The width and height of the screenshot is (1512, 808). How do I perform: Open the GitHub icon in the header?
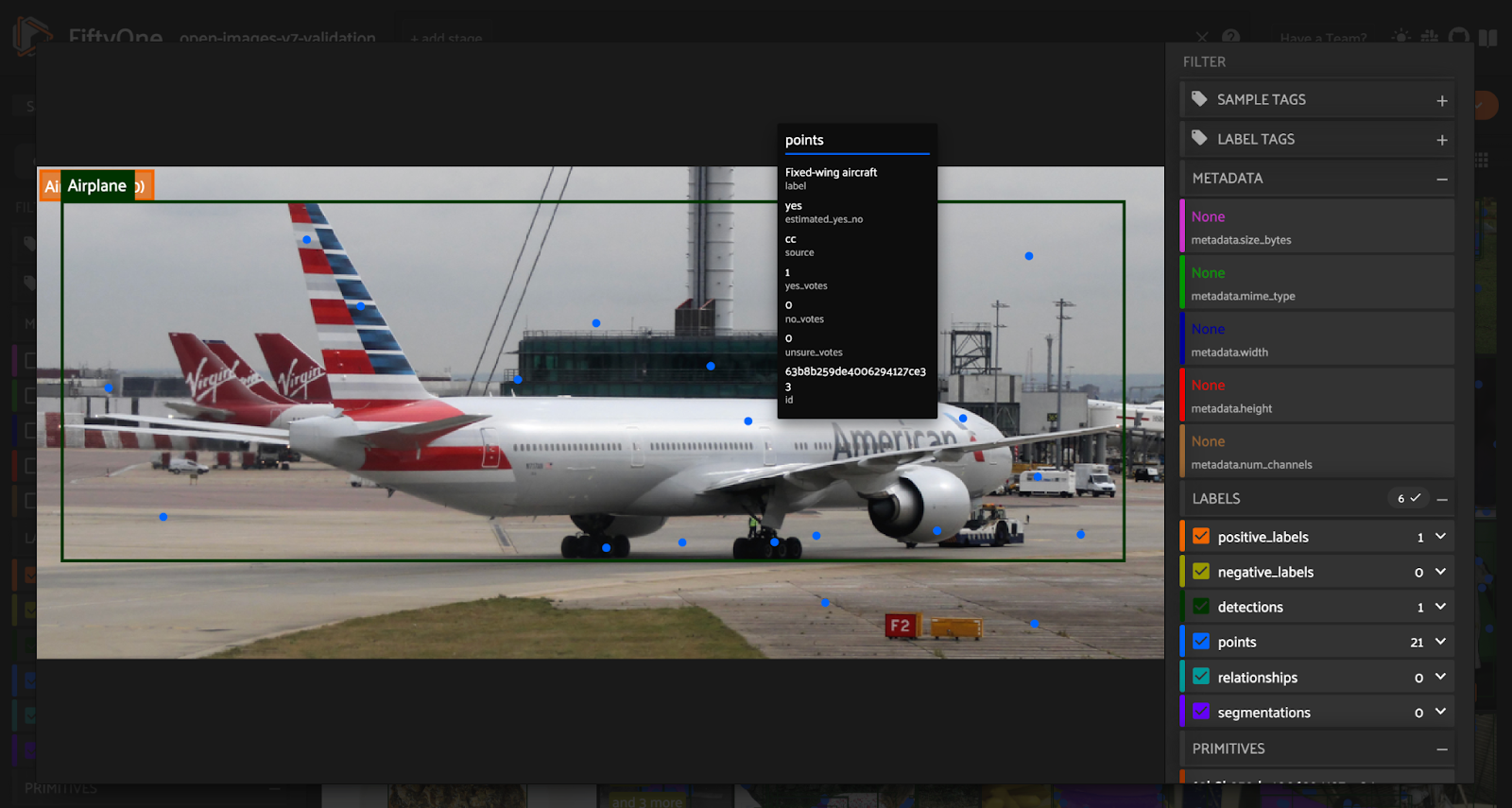(1459, 37)
